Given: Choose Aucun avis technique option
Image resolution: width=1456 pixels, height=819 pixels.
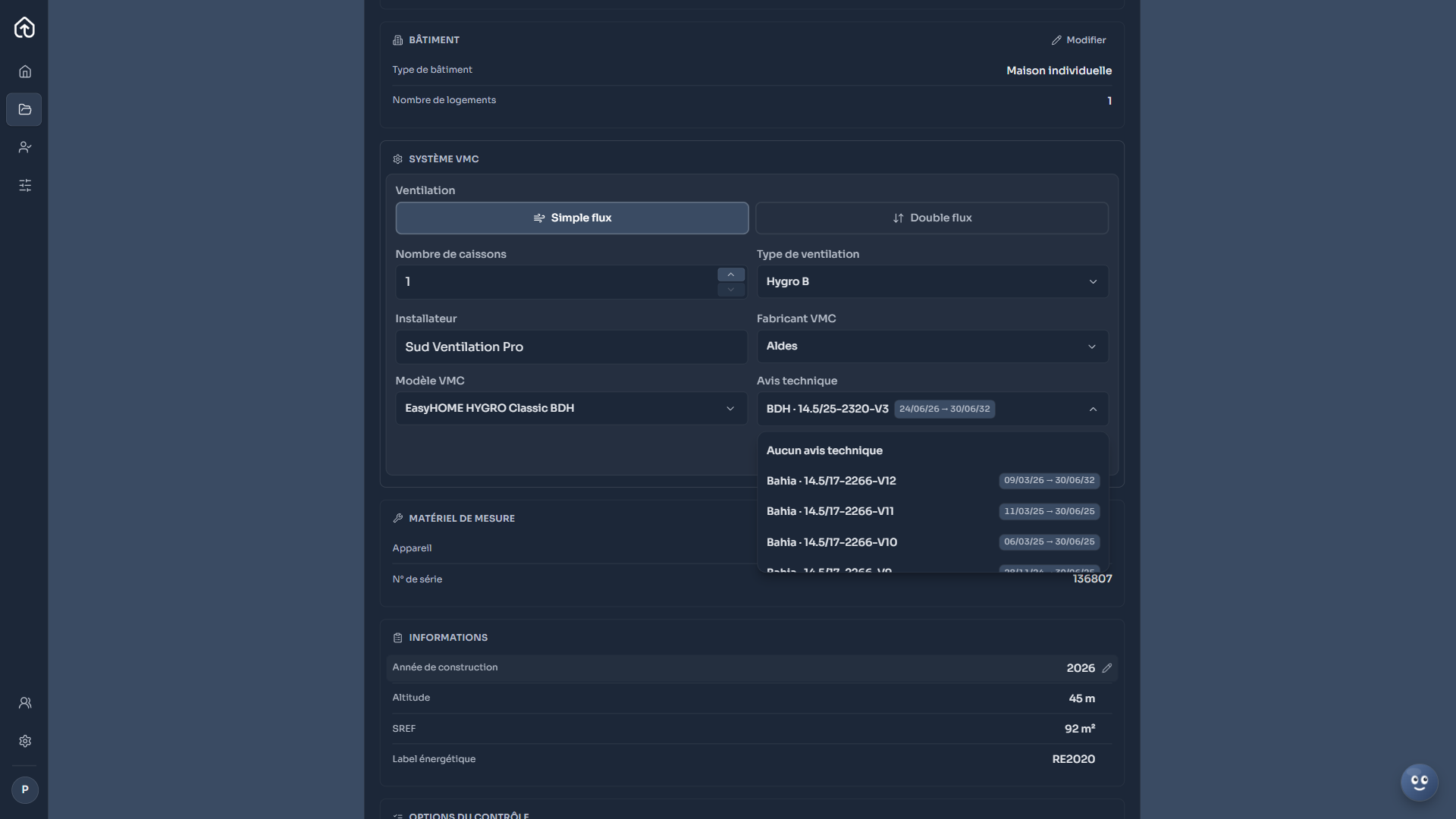Looking at the screenshot, I should [933, 450].
